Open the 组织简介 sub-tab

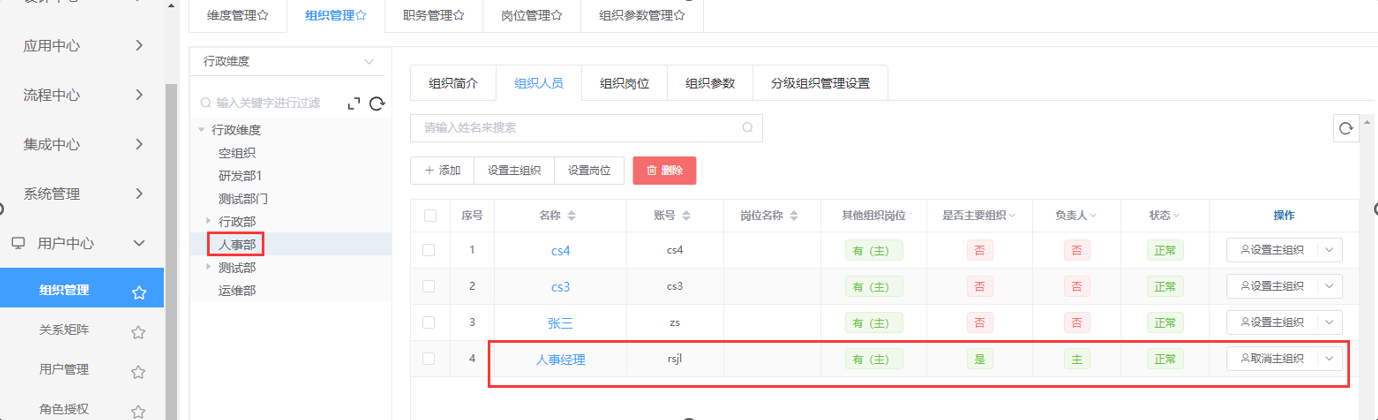pyautogui.click(x=453, y=83)
